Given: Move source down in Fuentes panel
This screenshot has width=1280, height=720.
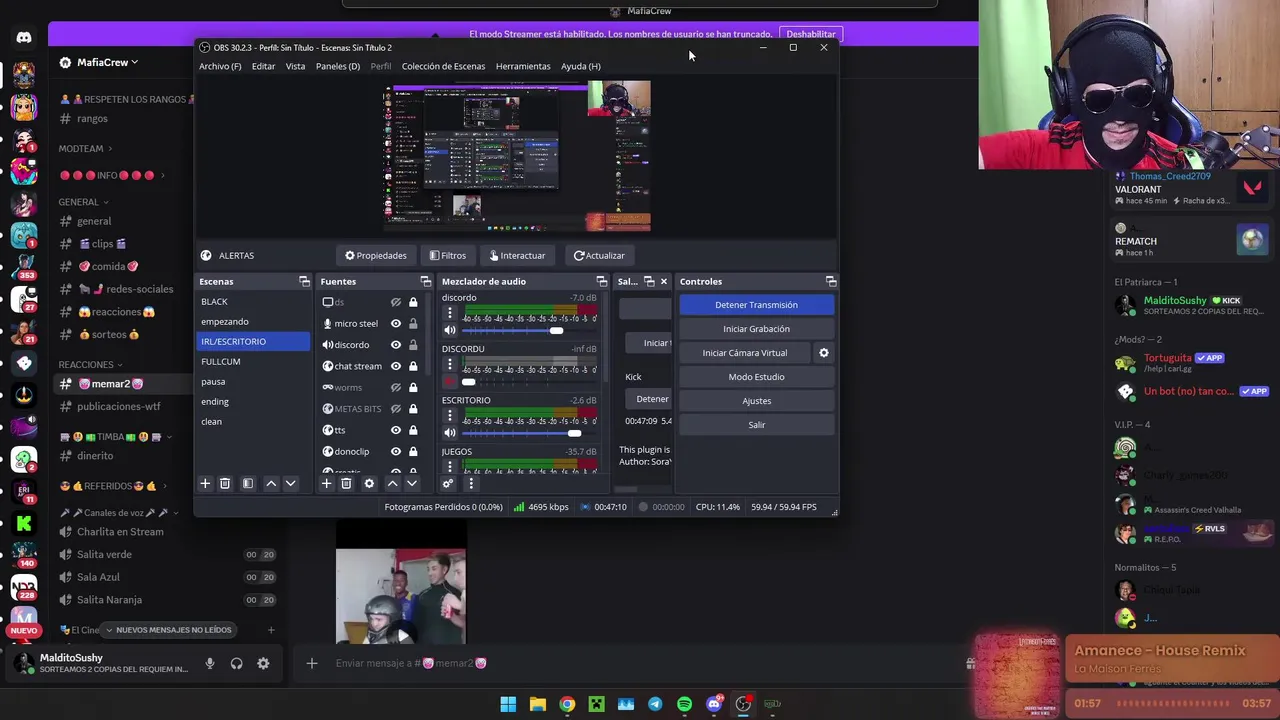Looking at the screenshot, I should pyautogui.click(x=412, y=483).
